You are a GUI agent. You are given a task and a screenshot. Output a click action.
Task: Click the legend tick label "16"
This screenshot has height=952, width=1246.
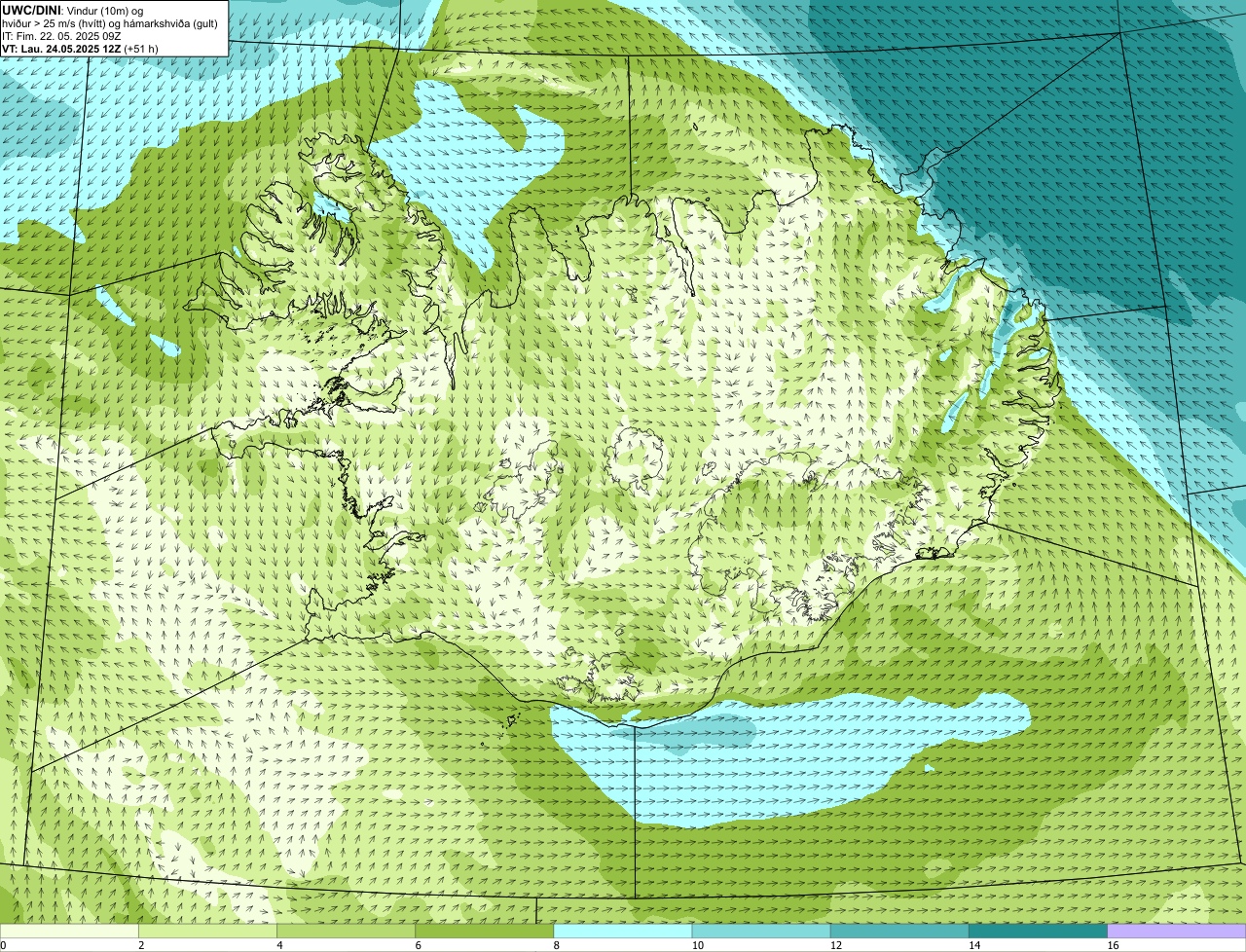pos(1113,945)
